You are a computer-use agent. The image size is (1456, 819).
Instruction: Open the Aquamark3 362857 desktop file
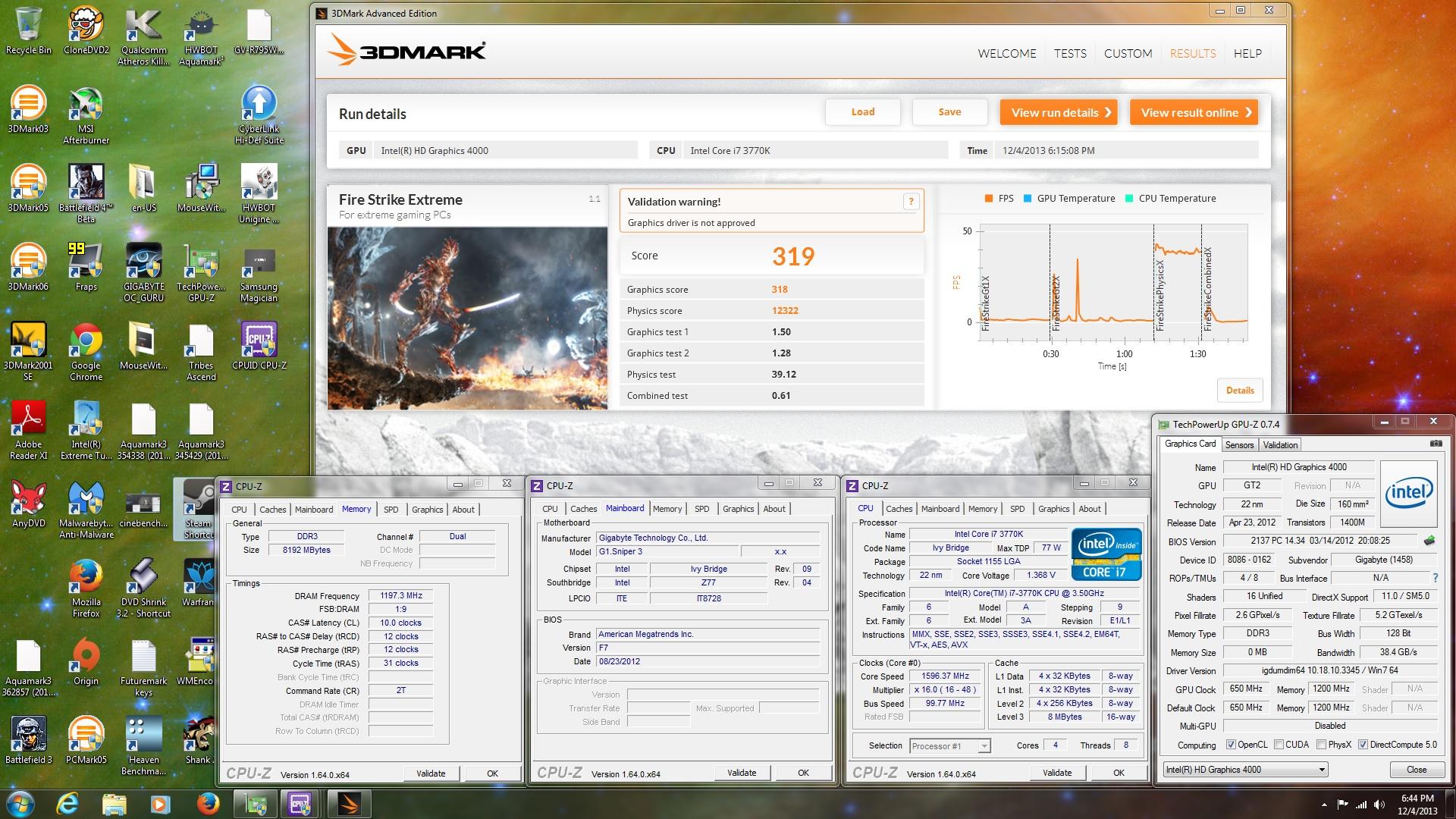point(28,668)
